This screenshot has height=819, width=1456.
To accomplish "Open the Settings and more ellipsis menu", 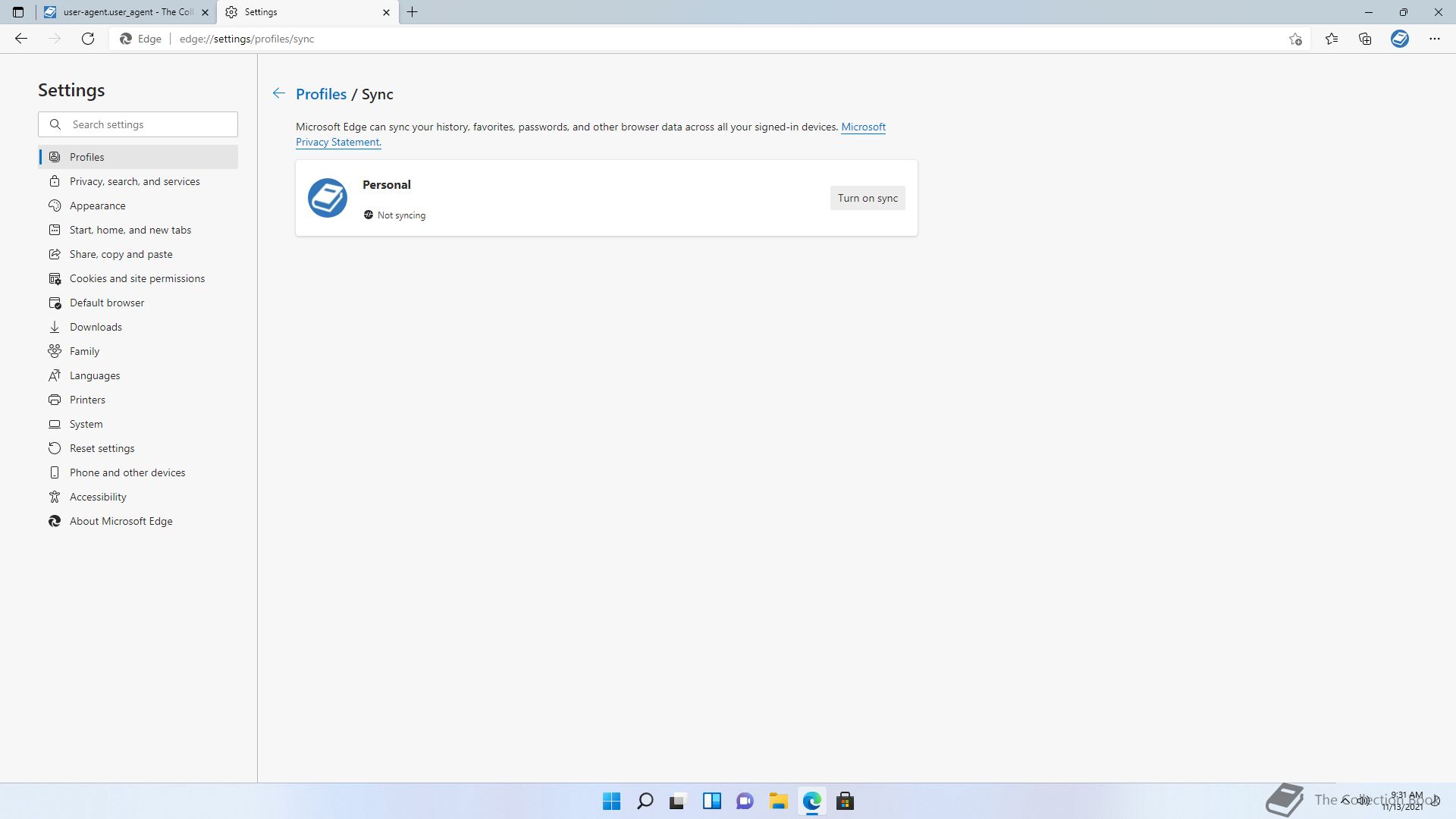I will pos(1434,39).
